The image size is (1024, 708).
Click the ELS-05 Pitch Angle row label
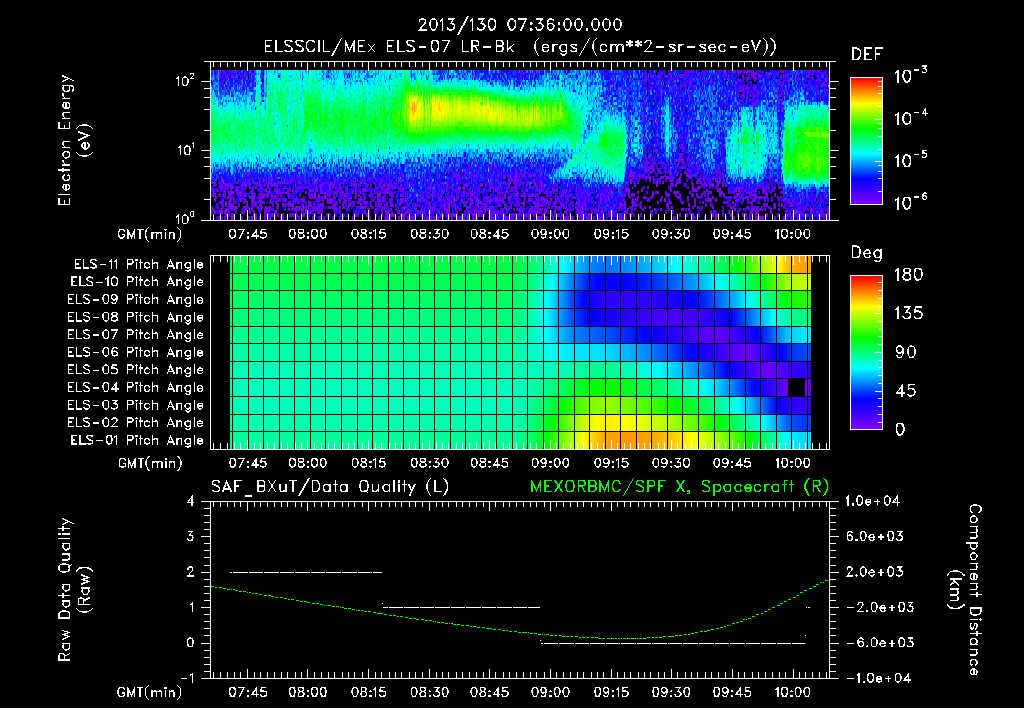(x=136, y=370)
